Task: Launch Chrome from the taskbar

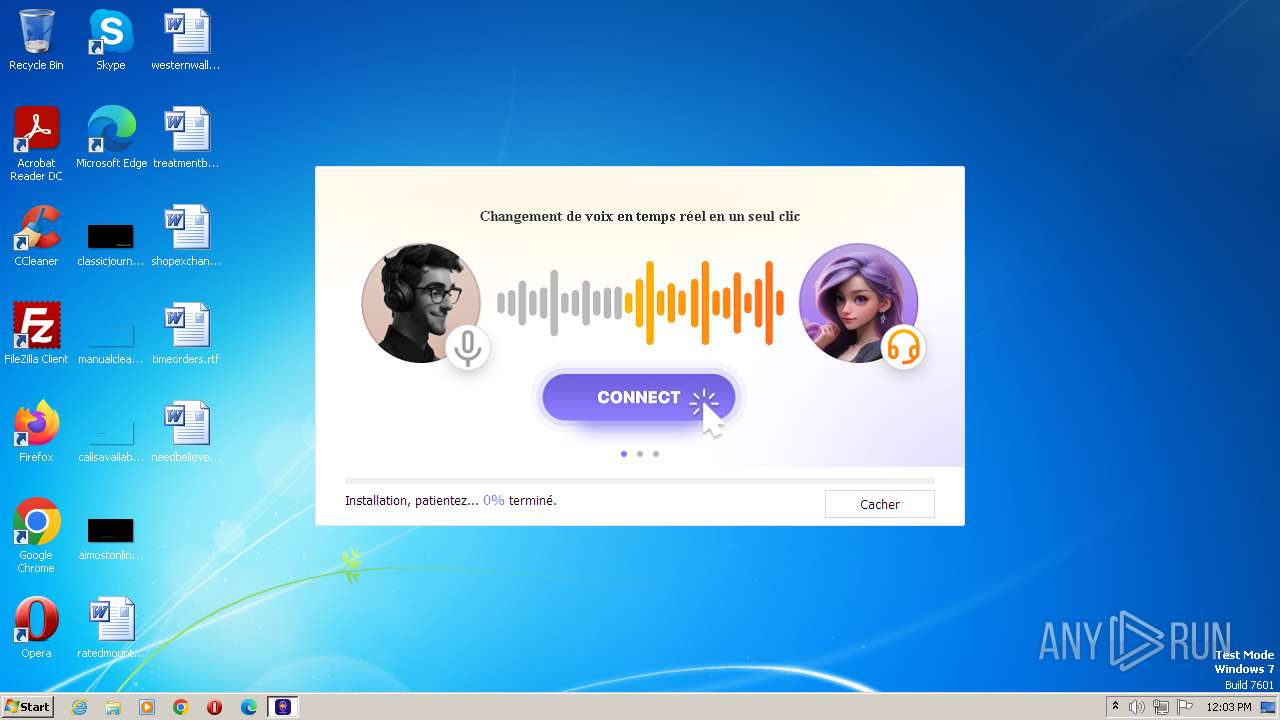Action: pyautogui.click(x=181, y=707)
